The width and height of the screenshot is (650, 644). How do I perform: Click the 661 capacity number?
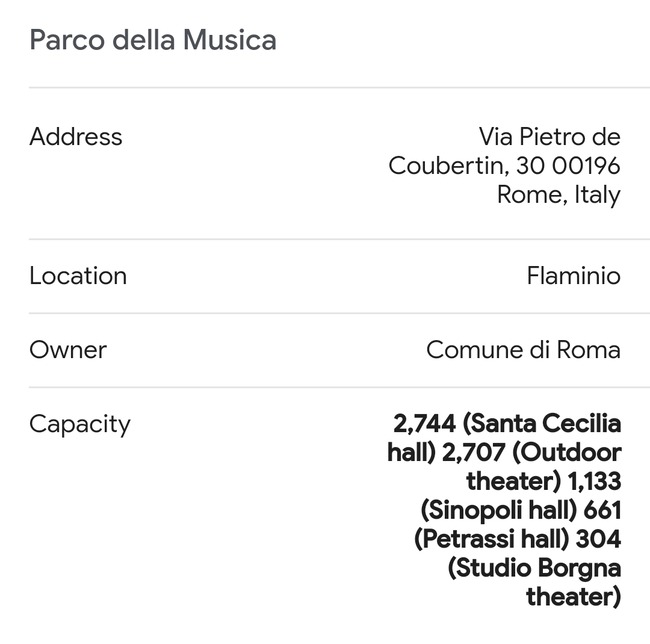click(601, 511)
